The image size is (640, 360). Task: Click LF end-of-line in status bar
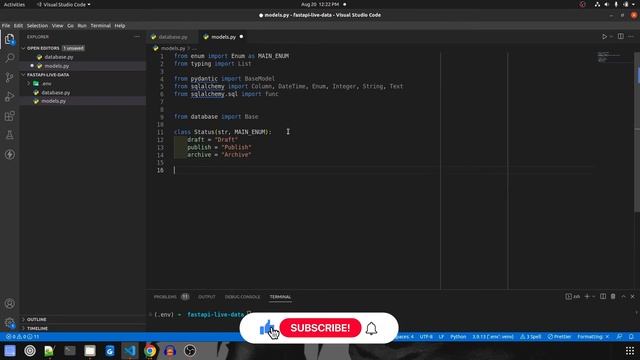441,337
